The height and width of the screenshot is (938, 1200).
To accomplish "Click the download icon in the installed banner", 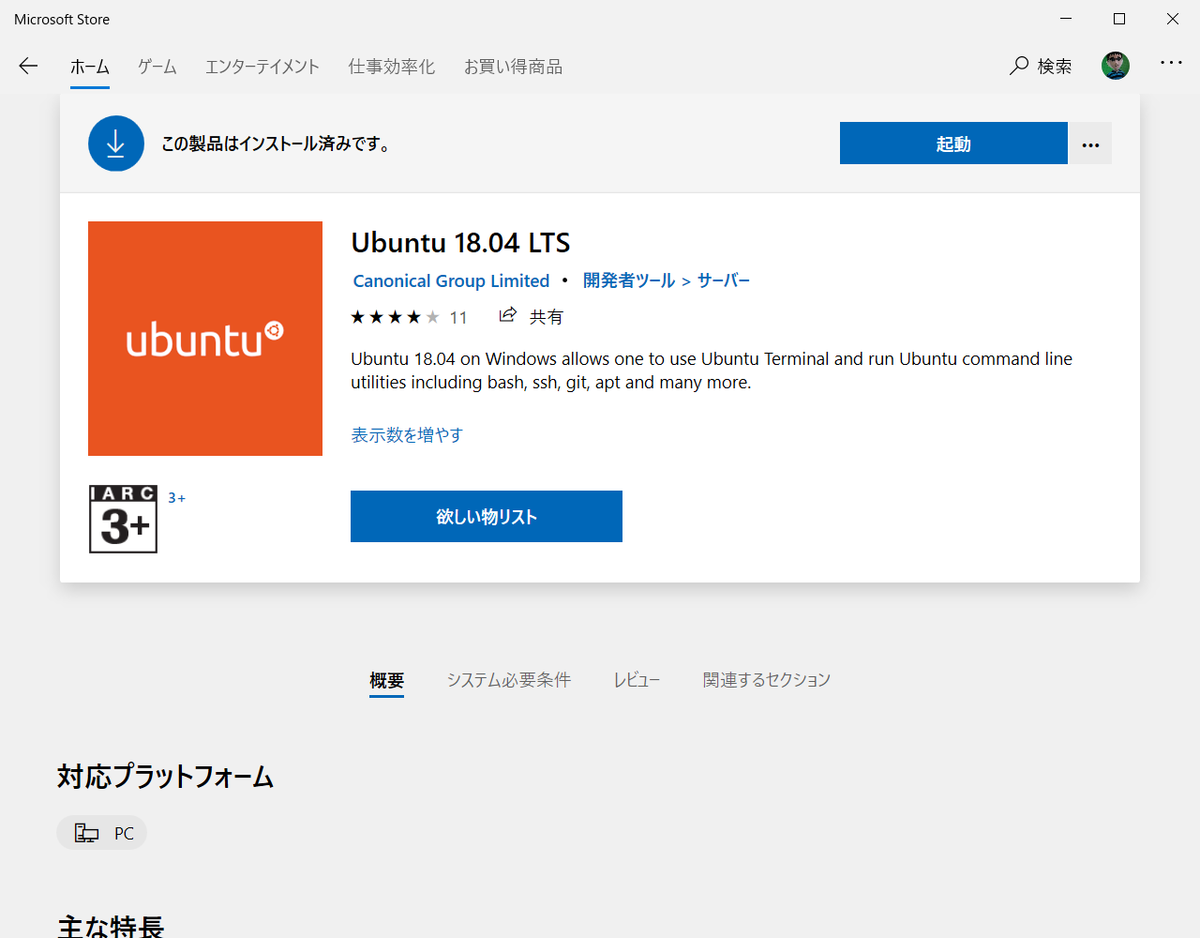I will click(x=116, y=143).
